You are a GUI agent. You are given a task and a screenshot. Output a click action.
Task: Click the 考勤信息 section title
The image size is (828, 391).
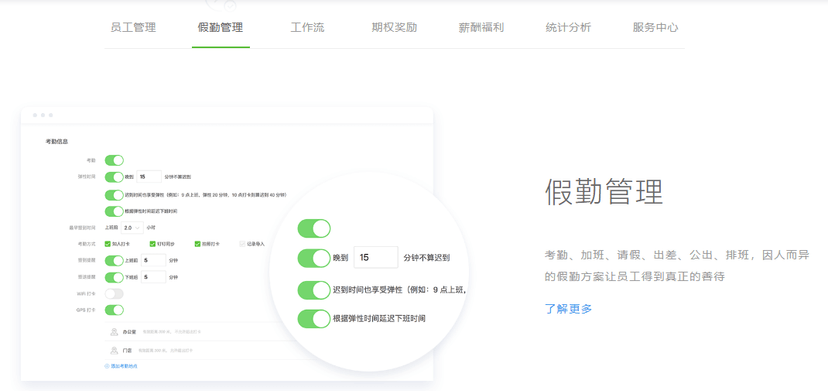[x=57, y=142]
